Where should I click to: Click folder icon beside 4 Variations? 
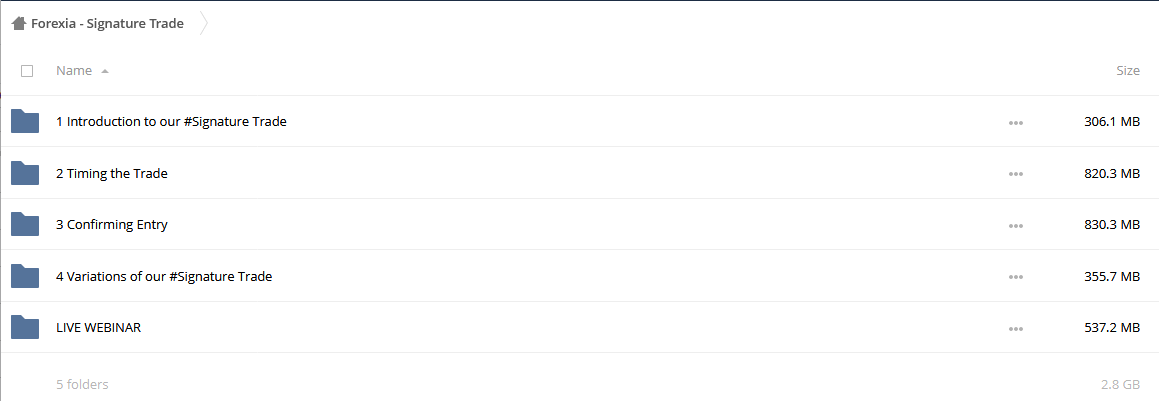pos(25,276)
